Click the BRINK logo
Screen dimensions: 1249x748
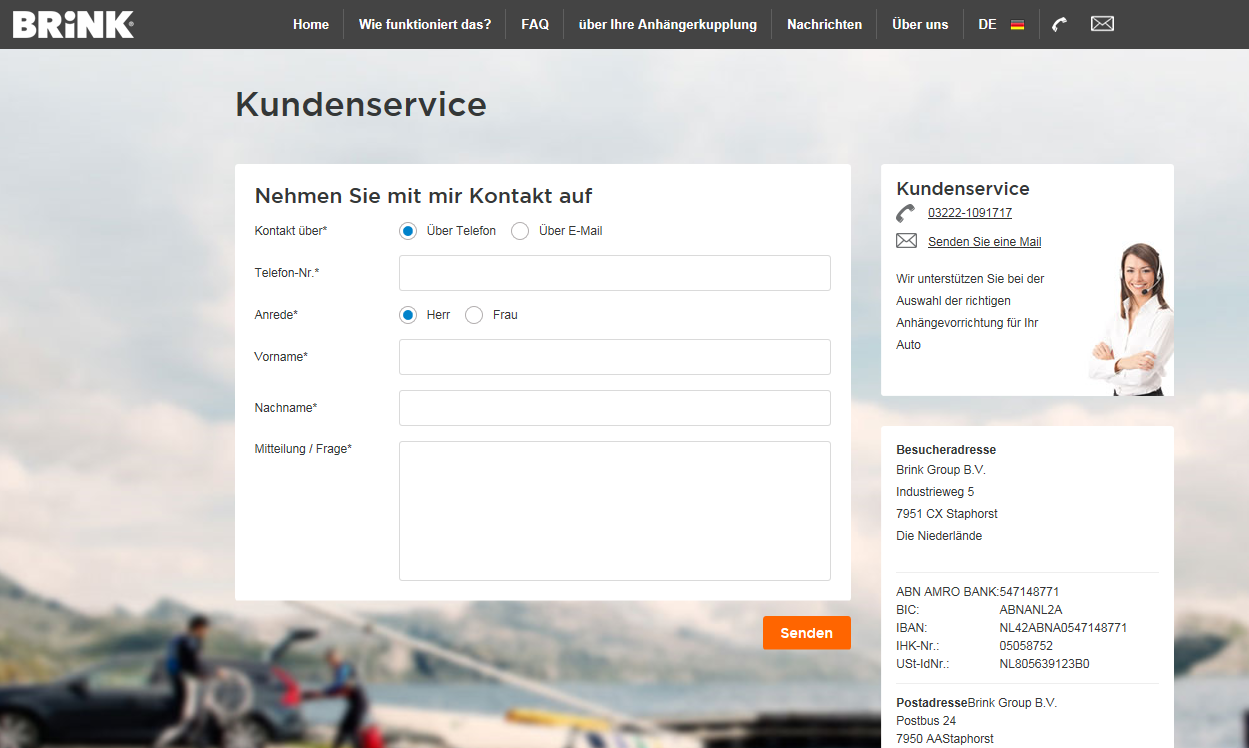[73, 24]
